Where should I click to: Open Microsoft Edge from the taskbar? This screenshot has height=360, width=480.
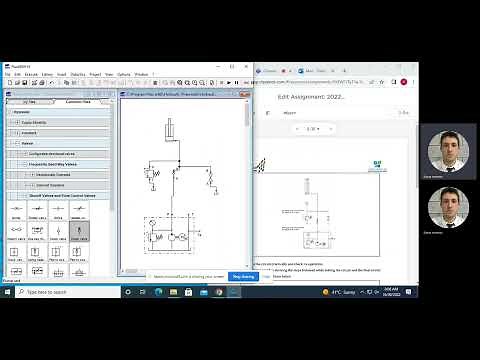point(158,292)
